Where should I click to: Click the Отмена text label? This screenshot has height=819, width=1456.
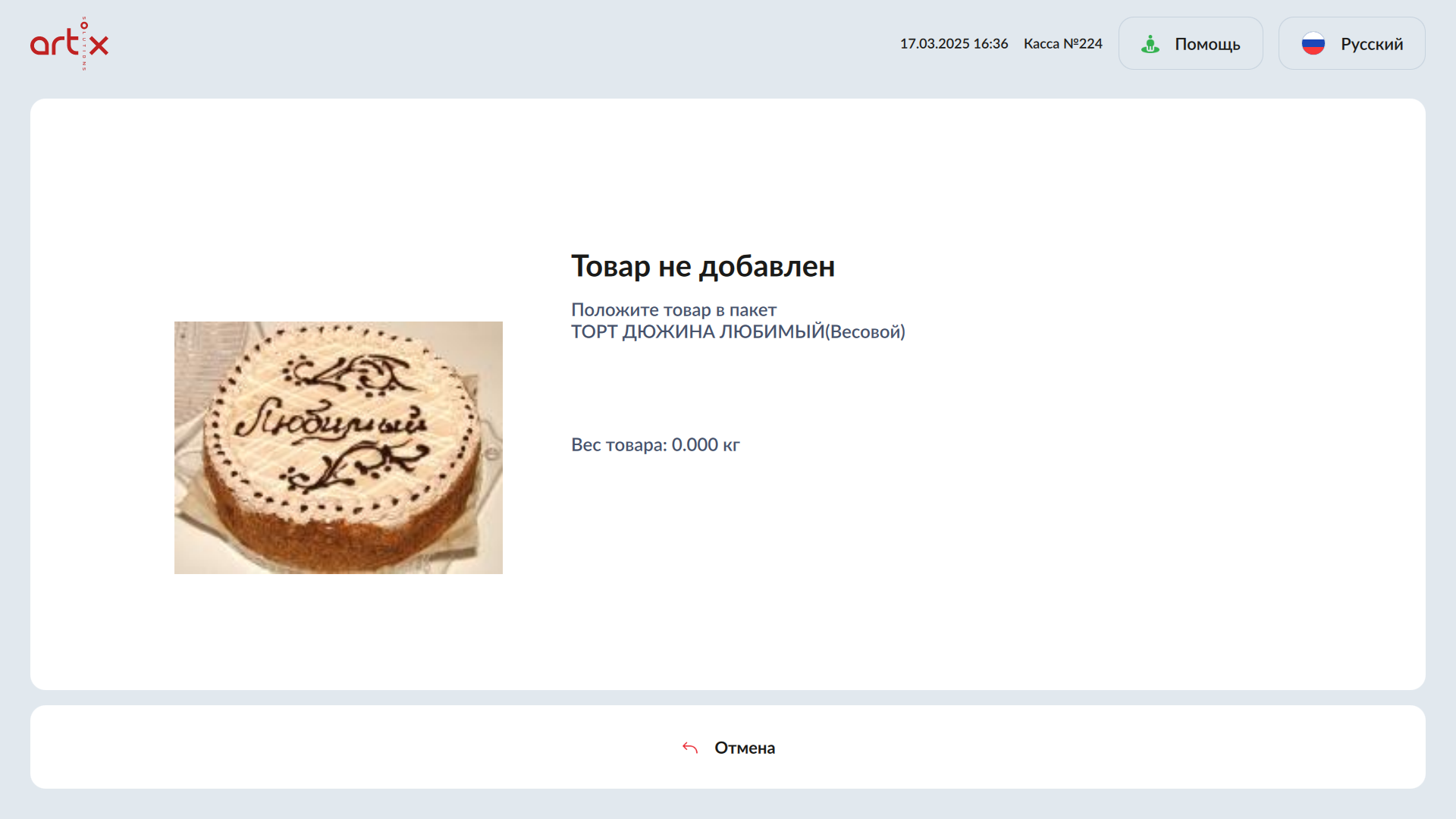coord(744,748)
